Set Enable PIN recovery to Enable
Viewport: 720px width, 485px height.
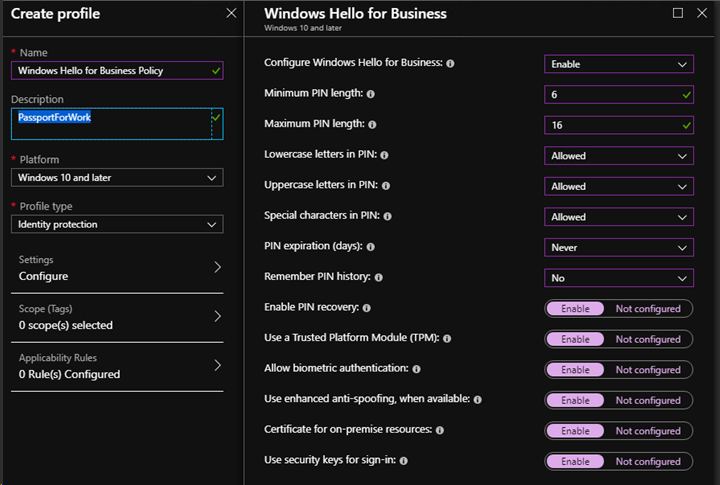(575, 309)
